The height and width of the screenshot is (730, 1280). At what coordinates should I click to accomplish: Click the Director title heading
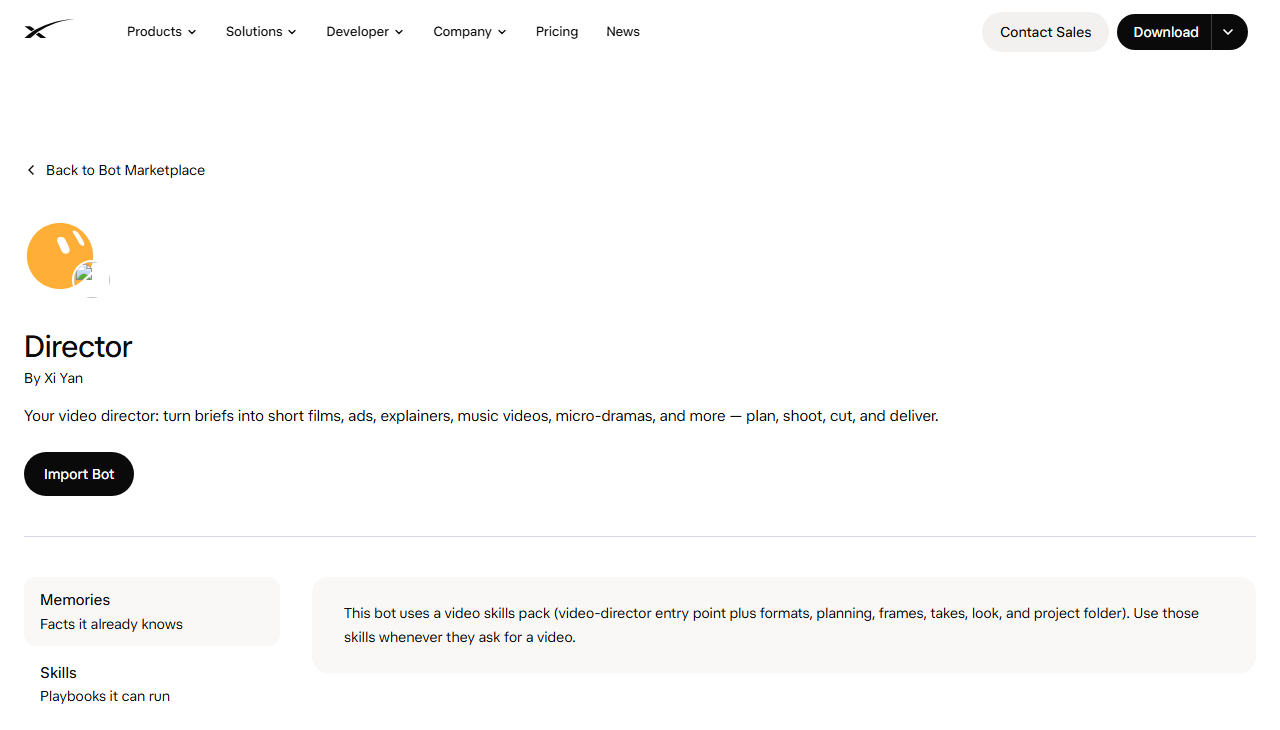pyautogui.click(x=78, y=346)
